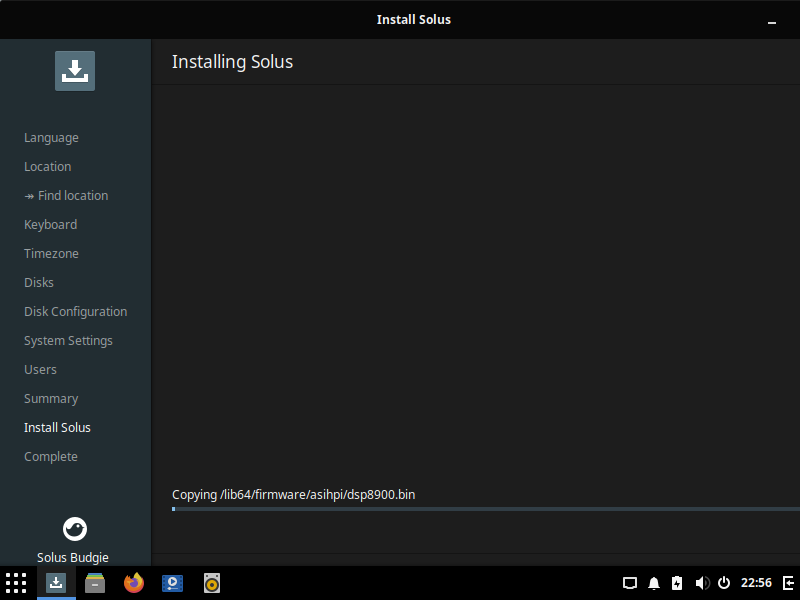Click the 22:56 clock

[756, 583]
